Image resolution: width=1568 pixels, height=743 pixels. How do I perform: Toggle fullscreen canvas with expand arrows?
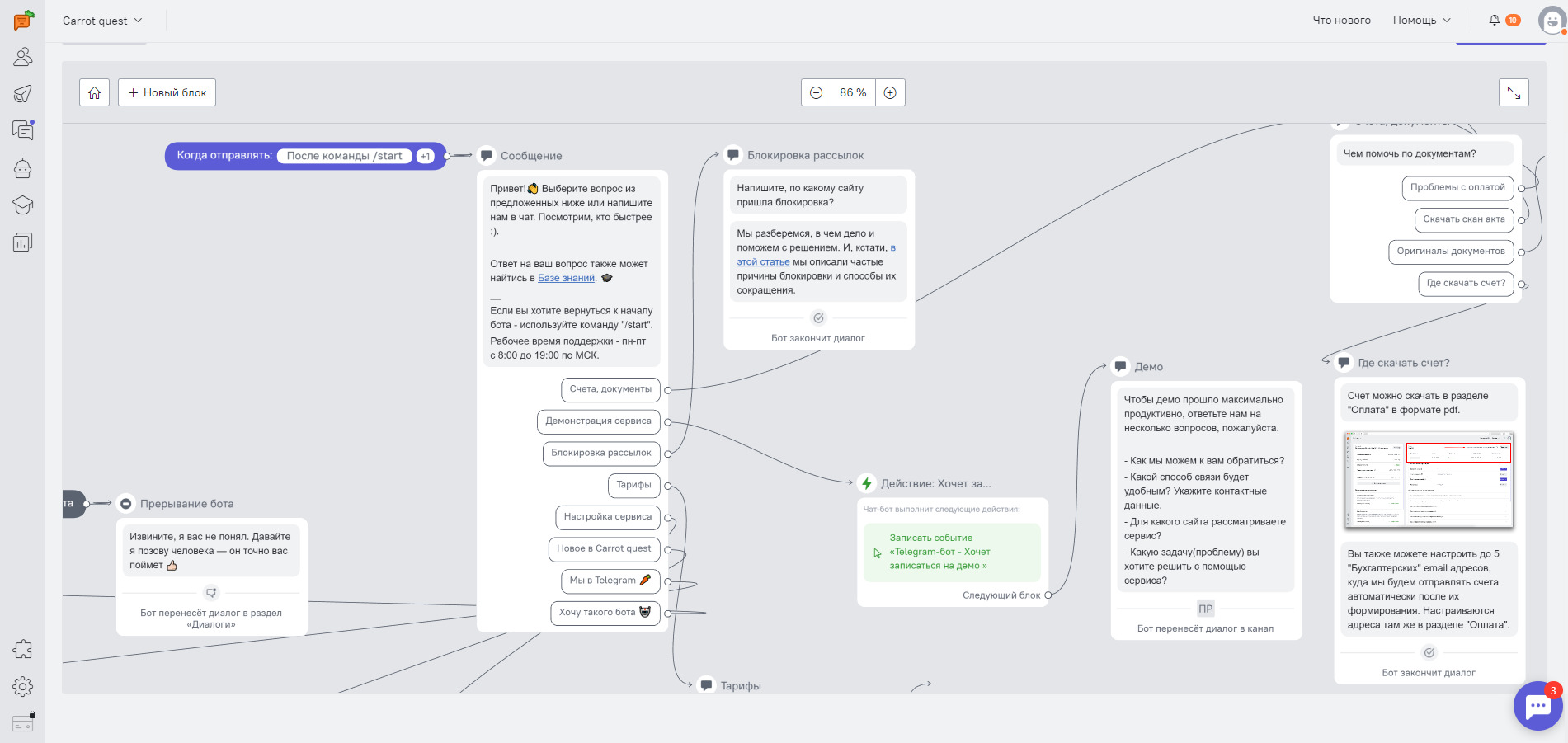click(1514, 92)
